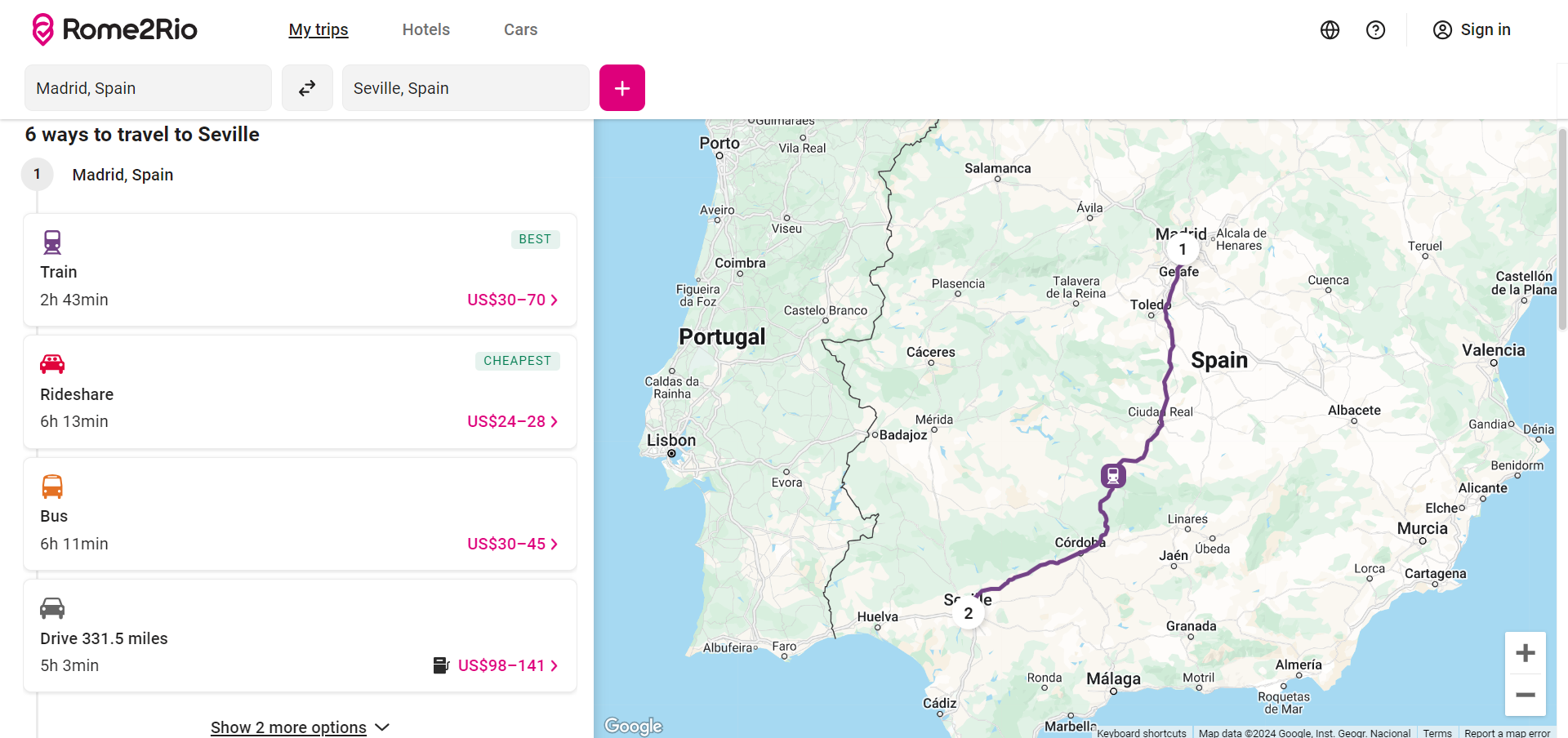Screen dimensions: 1568x738
Task: Click the Rome2Rio logo
Action: (x=114, y=29)
